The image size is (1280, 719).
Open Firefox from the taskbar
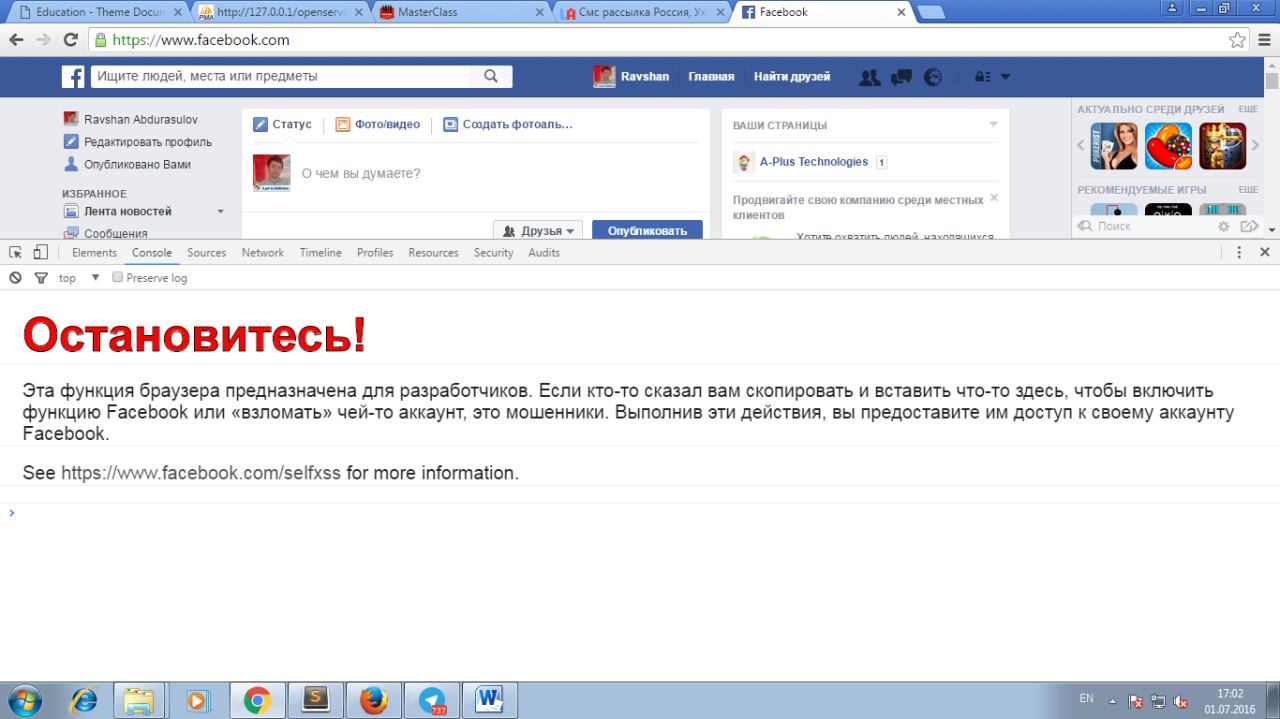pyautogui.click(x=374, y=701)
